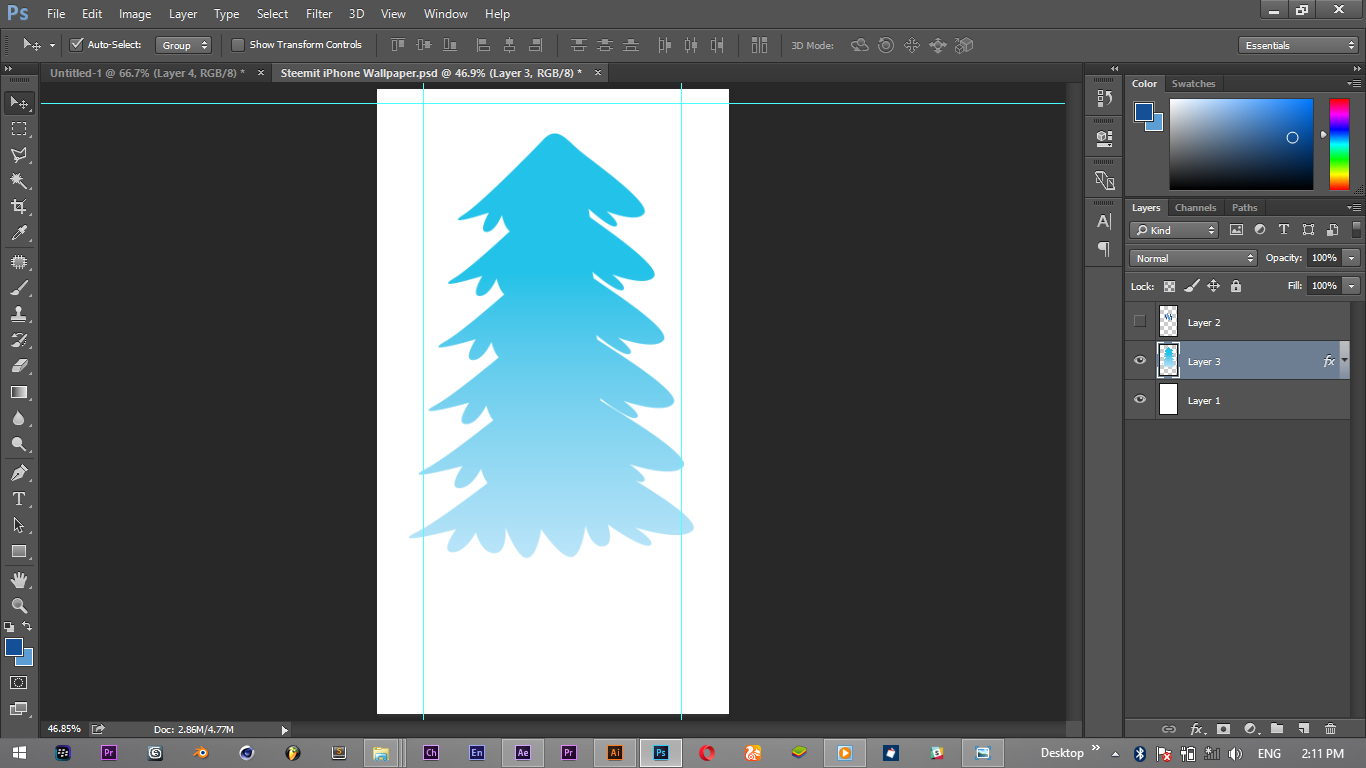This screenshot has width=1366, height=768.
Task: Select the Polygonal Lasso tool
Action: (x=19, y=155)
